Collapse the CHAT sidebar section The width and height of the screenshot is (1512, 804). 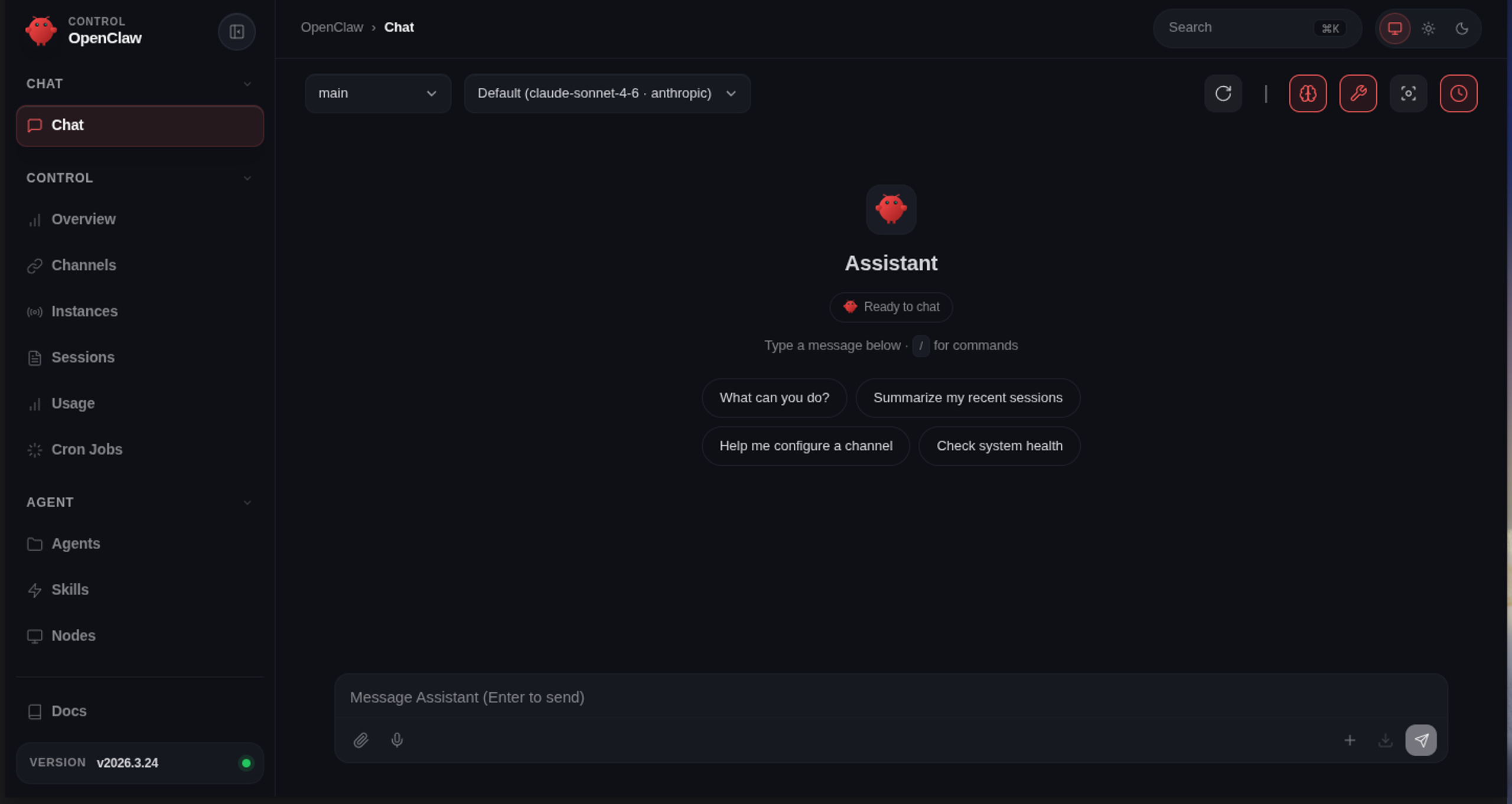pyautogui.click(x=139, y=84)
